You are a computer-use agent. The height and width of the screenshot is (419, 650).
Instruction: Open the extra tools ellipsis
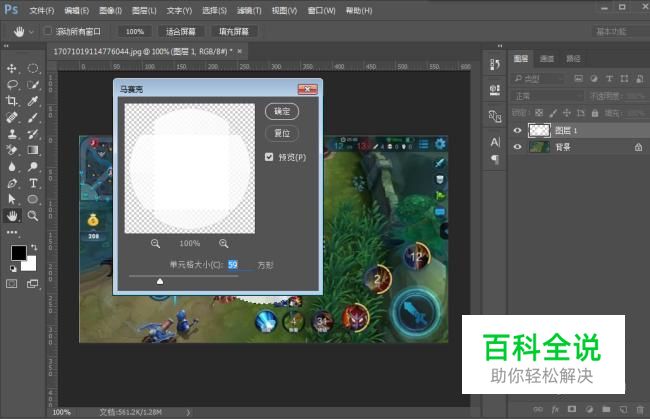[12, 232]
